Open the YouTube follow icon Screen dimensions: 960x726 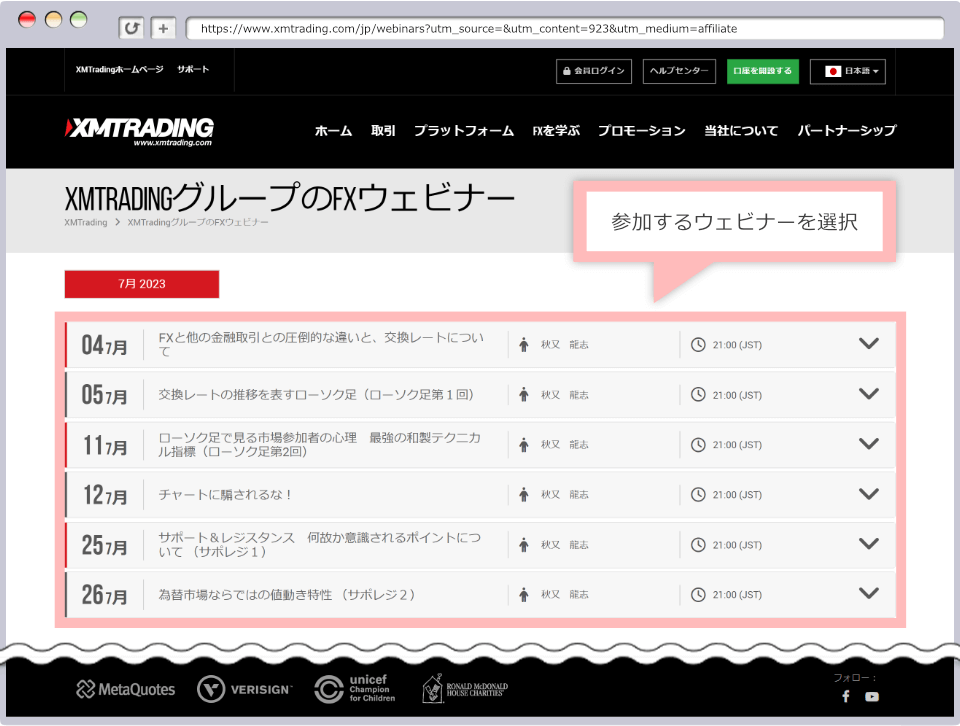point(872,697)
